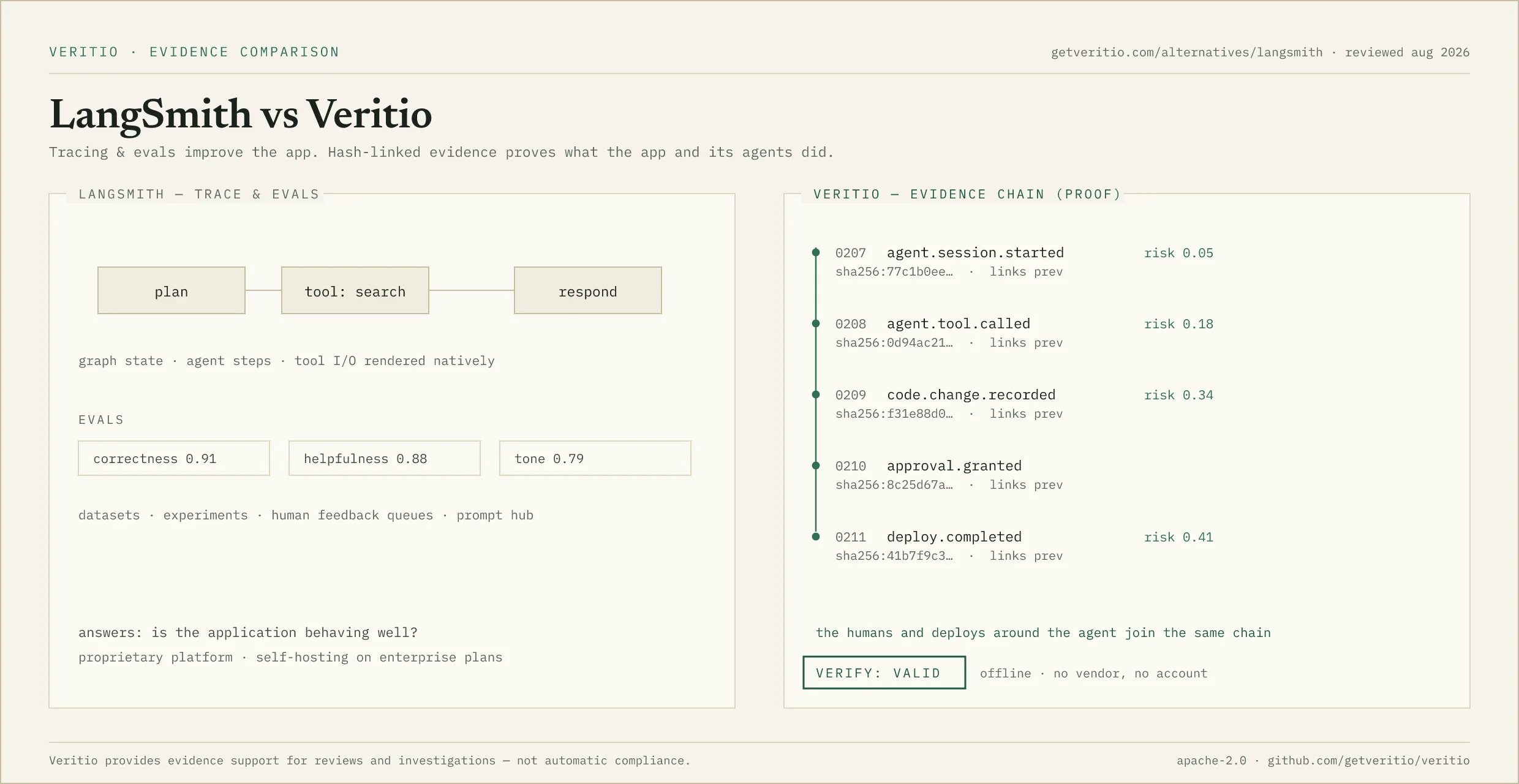Viewport: 1519px width, 784px height.
Task: Click the "human feedback queues" text
Action: pos(352,515)
